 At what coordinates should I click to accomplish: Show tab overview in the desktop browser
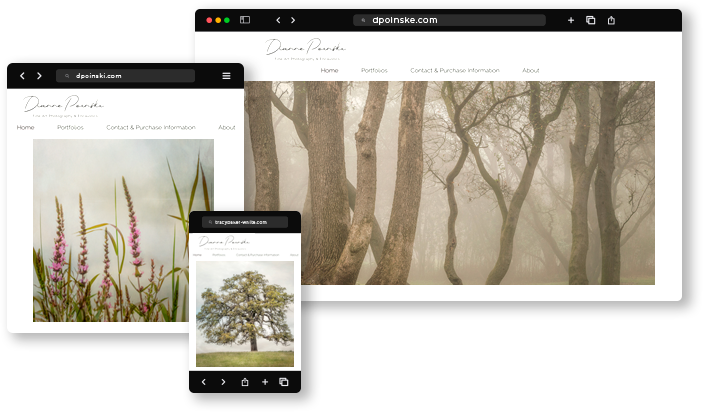(591, 20)
